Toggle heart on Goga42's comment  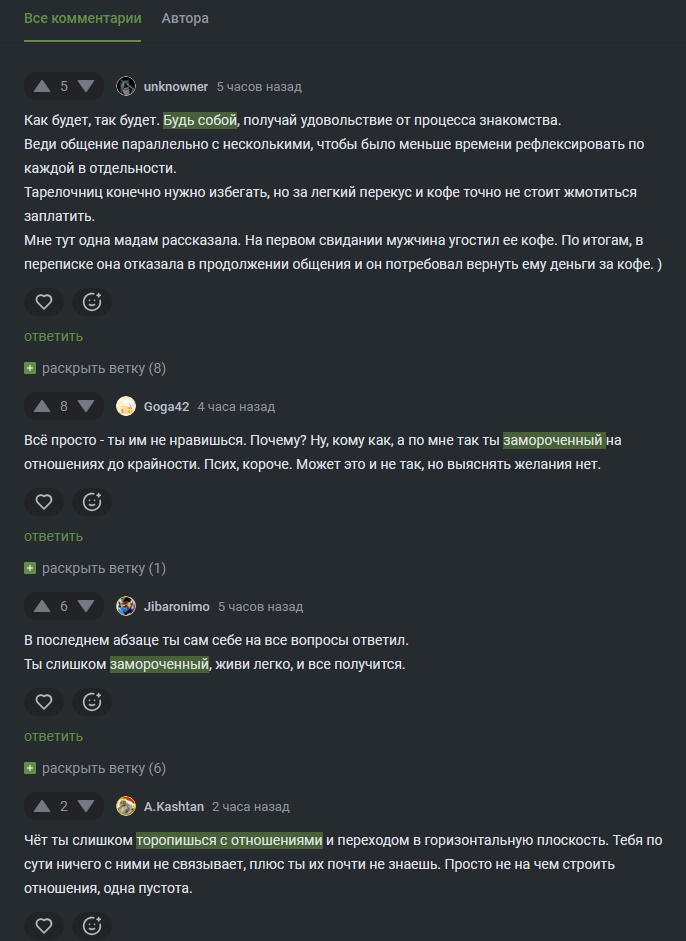coord(44,502)
